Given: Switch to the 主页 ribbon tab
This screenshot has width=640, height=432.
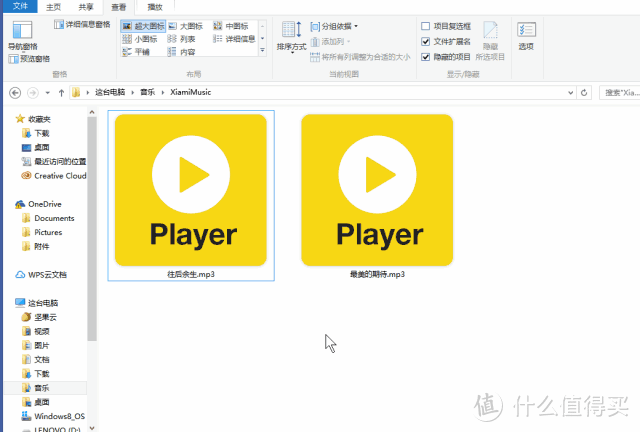Looking at the screenshot, I should [x=53, y=7].
